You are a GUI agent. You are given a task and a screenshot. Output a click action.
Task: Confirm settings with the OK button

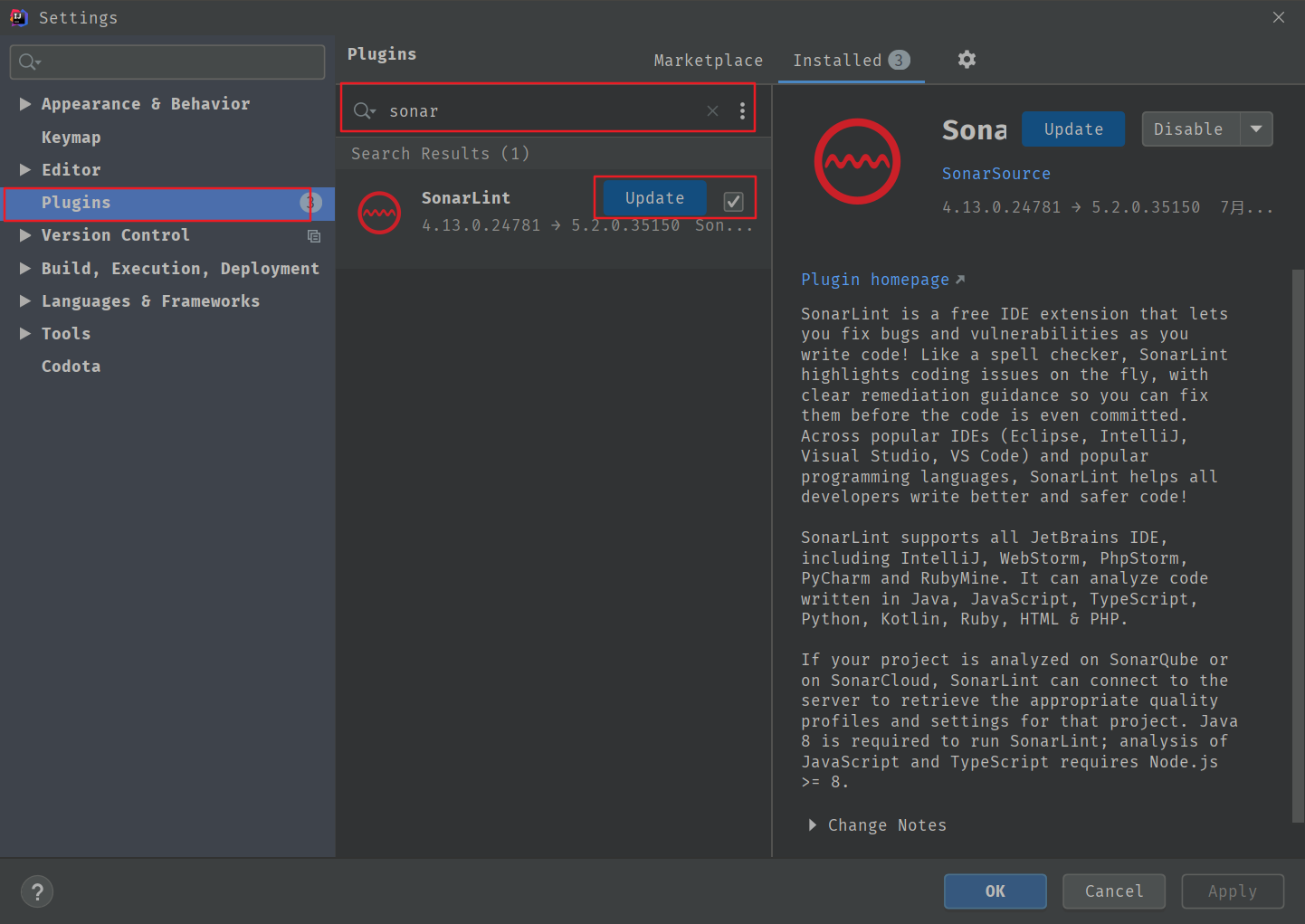(995, 891)
